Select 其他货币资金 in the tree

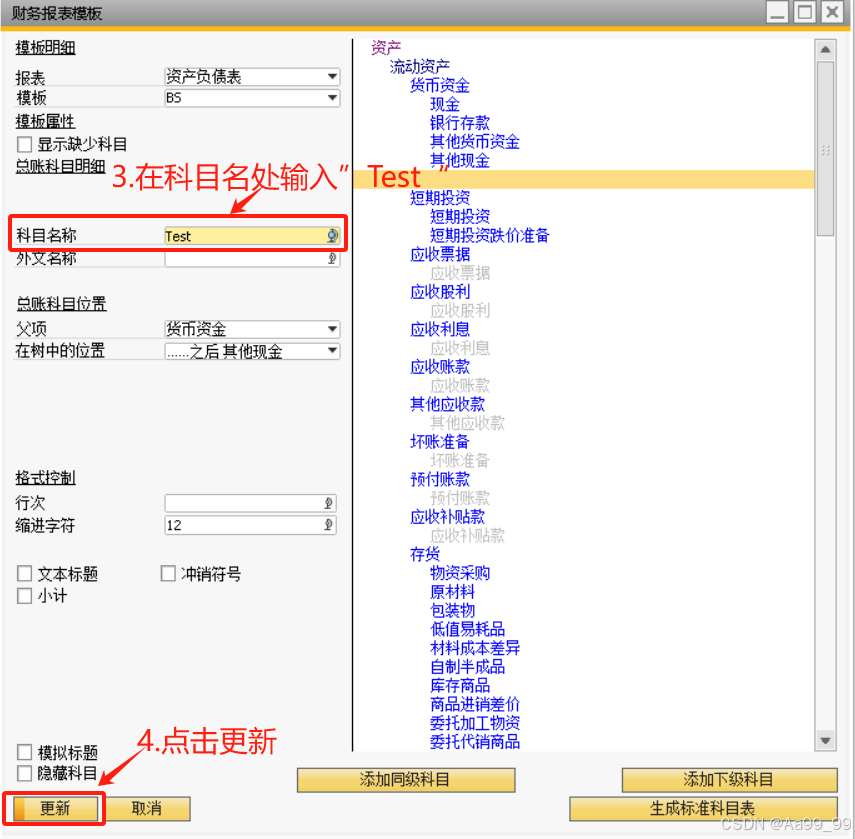coord(475,142)
